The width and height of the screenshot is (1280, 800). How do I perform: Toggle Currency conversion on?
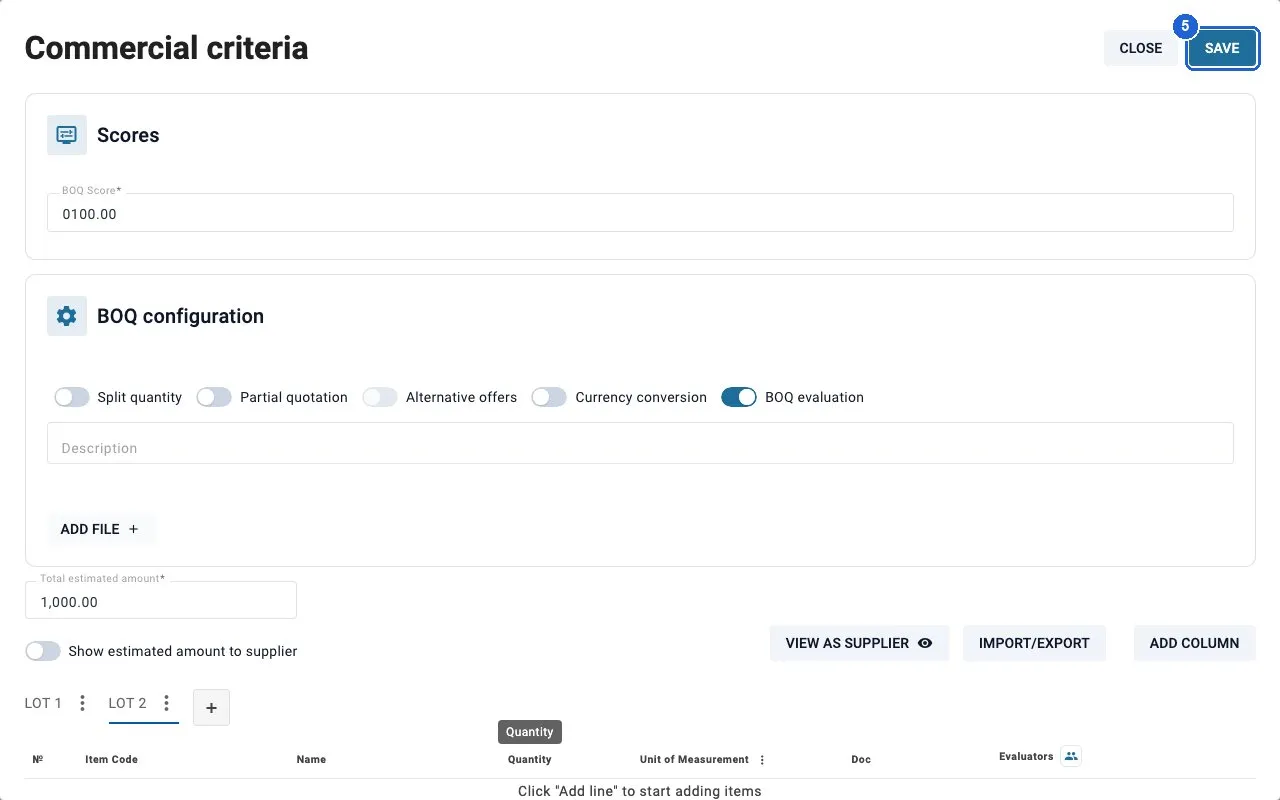tap(549, 397)
